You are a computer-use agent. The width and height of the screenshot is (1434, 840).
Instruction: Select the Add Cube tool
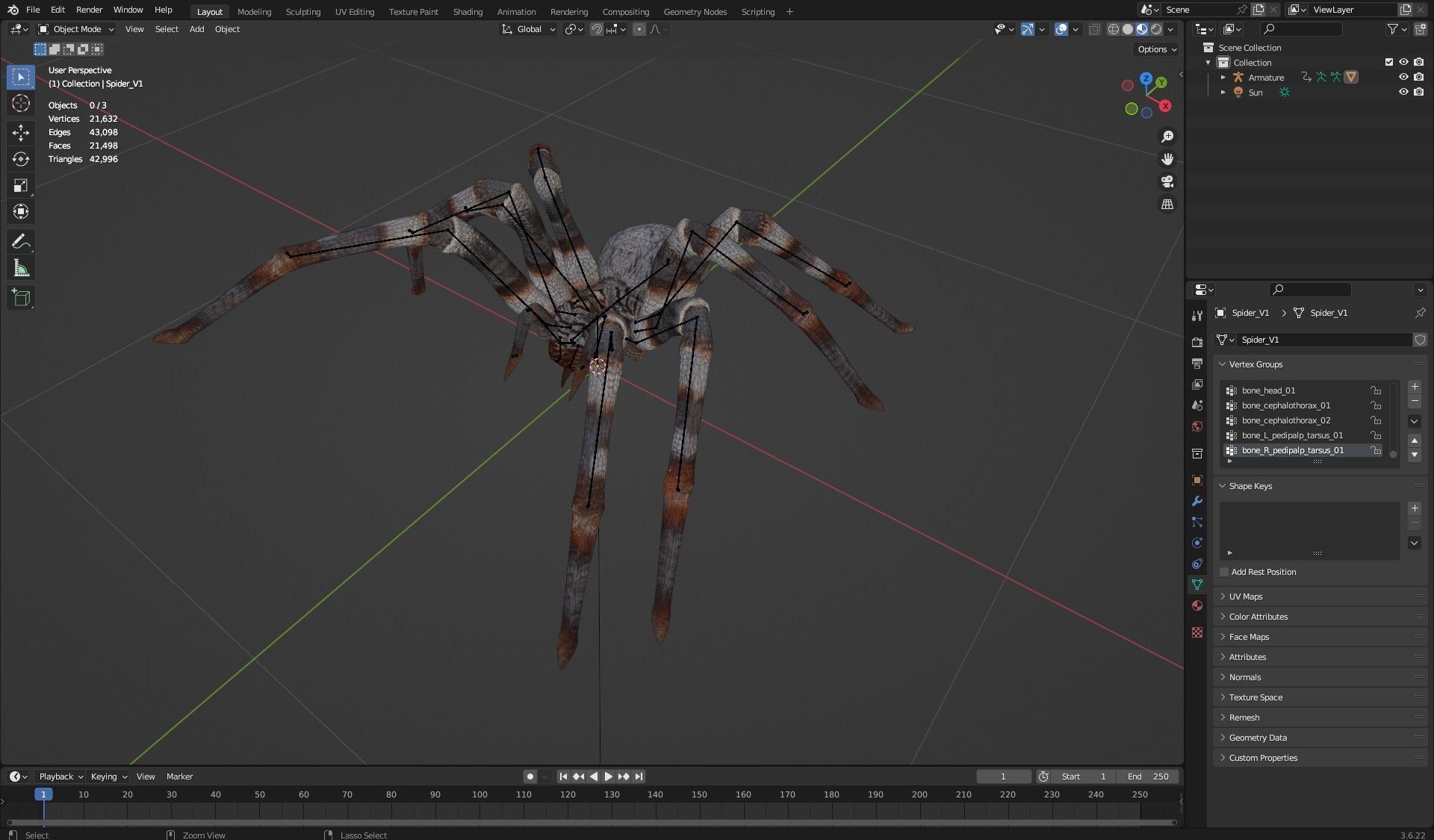tap(21, 298)
